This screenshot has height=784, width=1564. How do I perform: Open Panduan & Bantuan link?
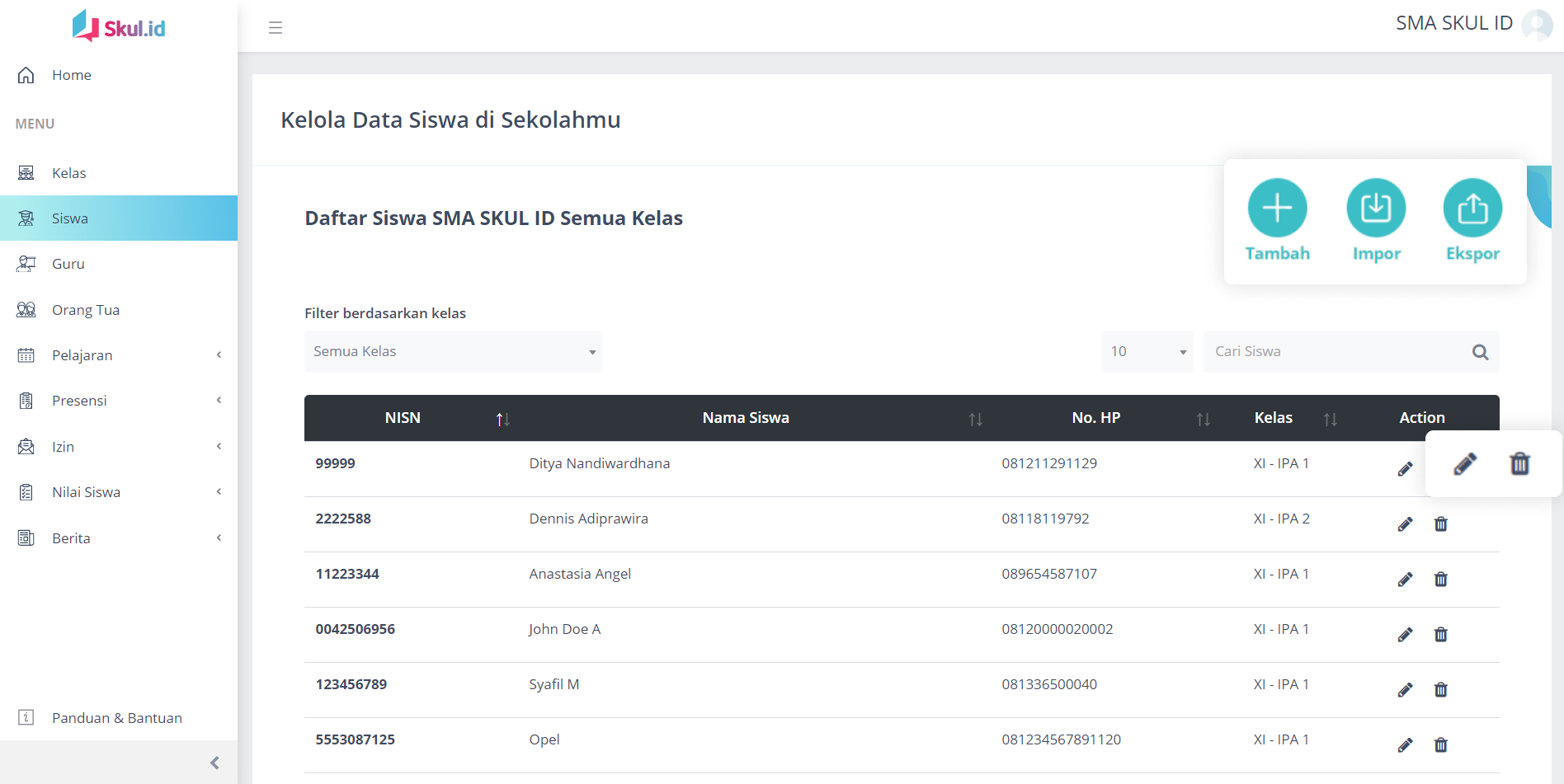pos(116,718)
